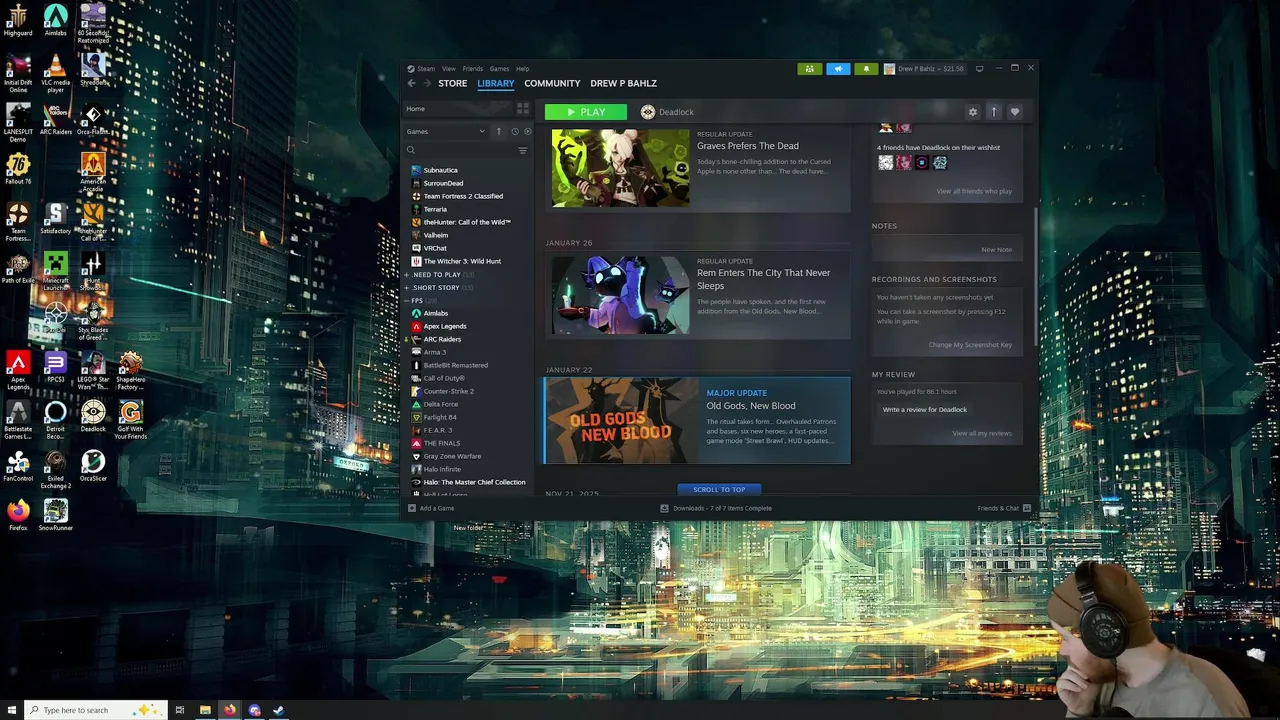Viewport: 1280px width, 720px height.
Task: Click View all friends who play
Action: coord(974,191)
